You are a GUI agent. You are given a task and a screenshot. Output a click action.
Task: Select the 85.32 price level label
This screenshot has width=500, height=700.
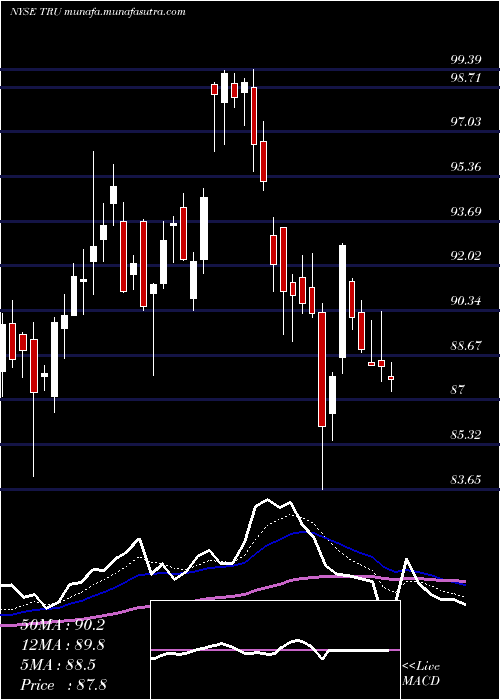tap(466, 434)
